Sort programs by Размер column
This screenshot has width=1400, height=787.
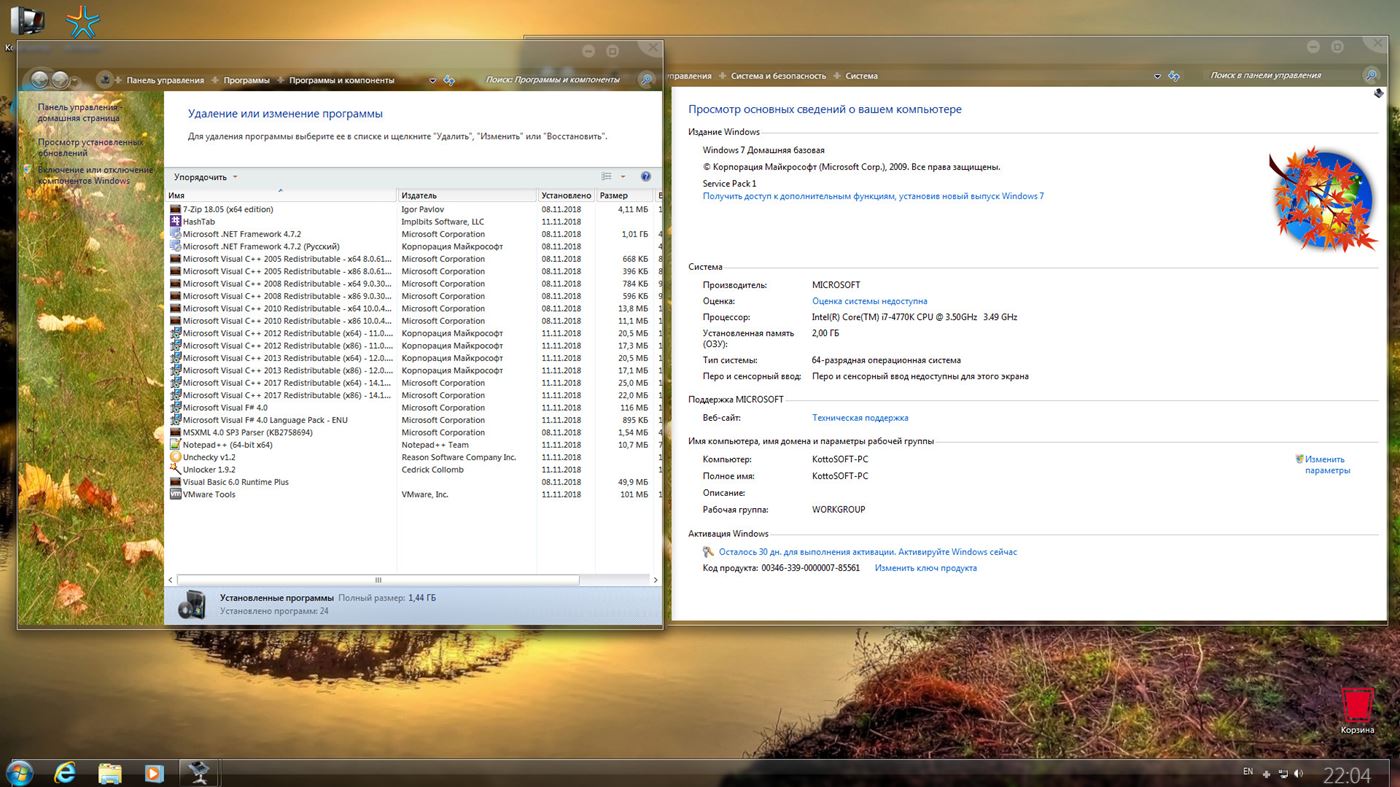[x=625, y=195]
